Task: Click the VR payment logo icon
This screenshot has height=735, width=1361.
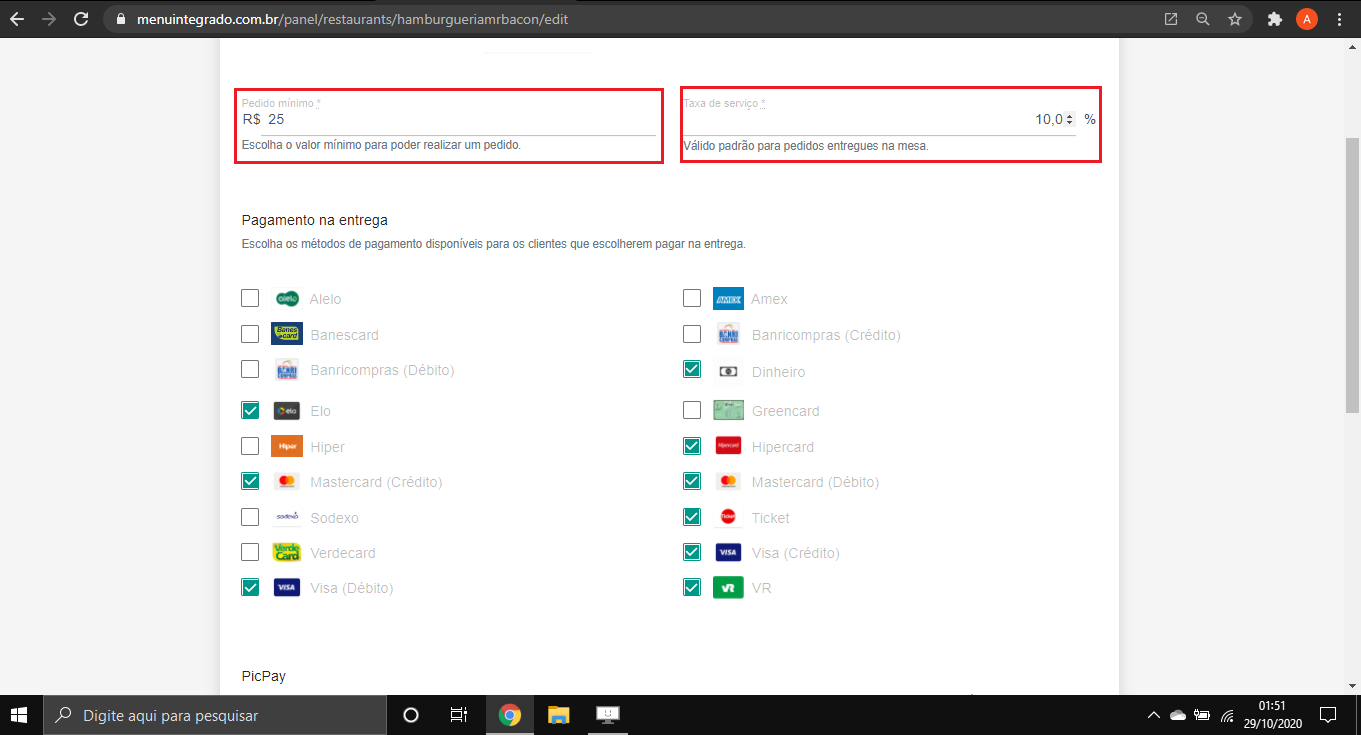Action: pos(728,588)
